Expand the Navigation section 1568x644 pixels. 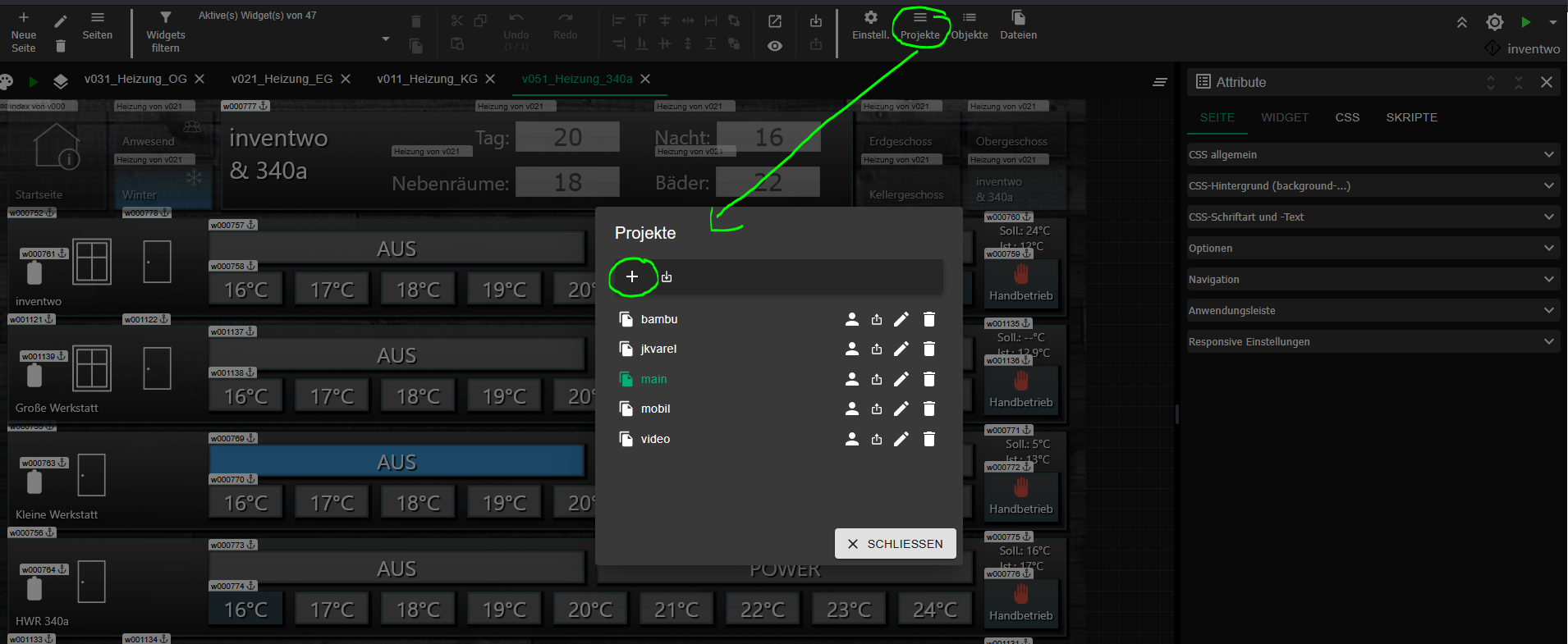(1373, 279)
